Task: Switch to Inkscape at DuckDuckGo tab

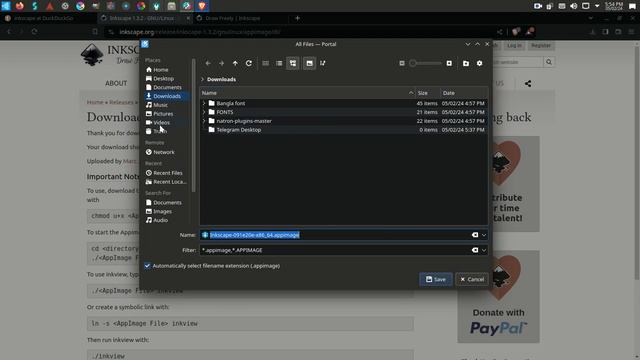Action: tap(44, 18)
